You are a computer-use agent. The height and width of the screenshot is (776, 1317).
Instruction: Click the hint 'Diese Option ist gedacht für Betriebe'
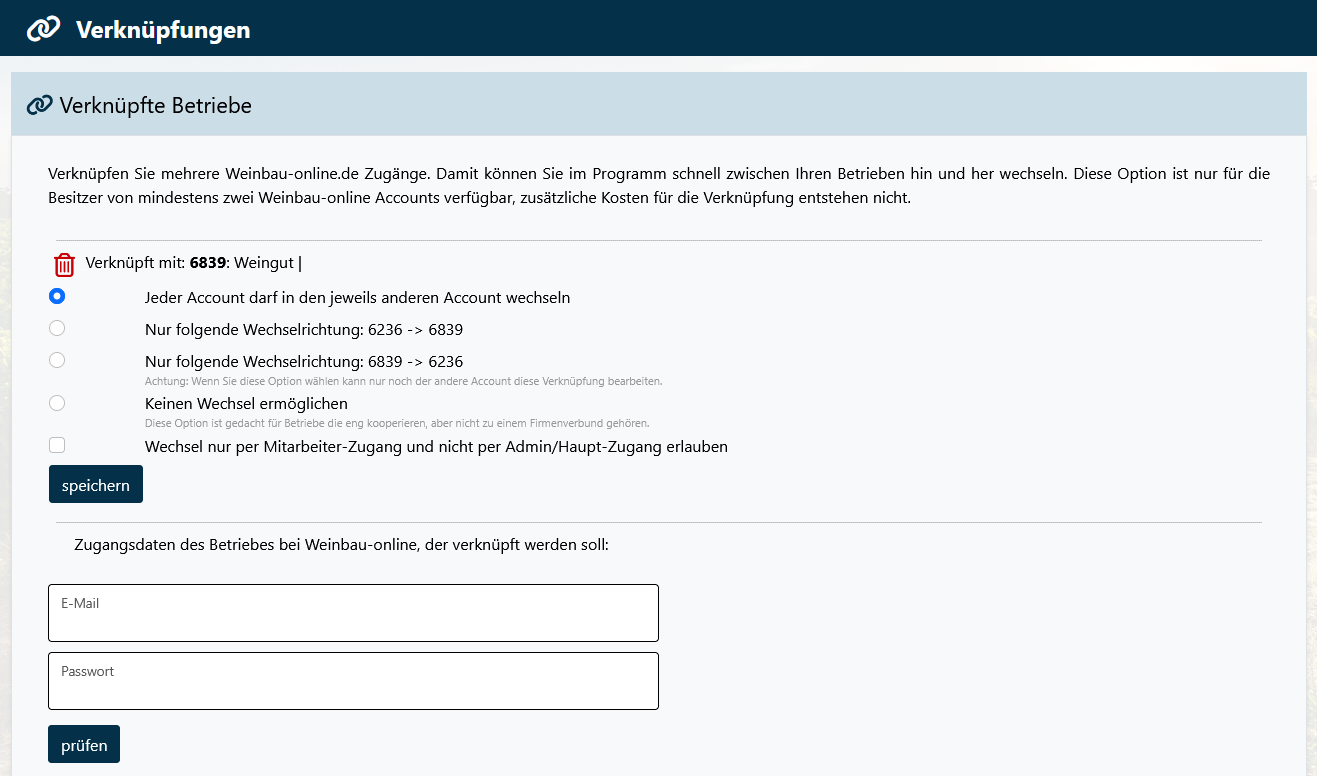[x=397, y=423]
